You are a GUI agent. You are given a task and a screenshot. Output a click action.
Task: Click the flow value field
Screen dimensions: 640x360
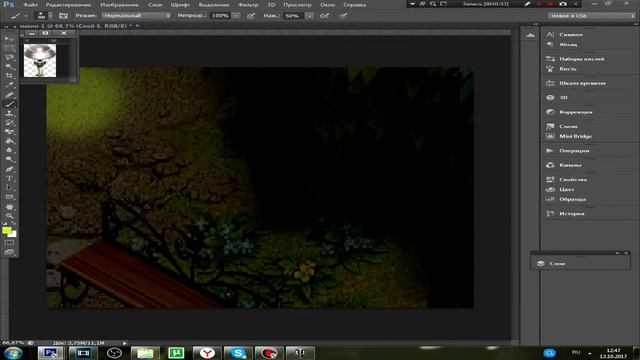294,16
